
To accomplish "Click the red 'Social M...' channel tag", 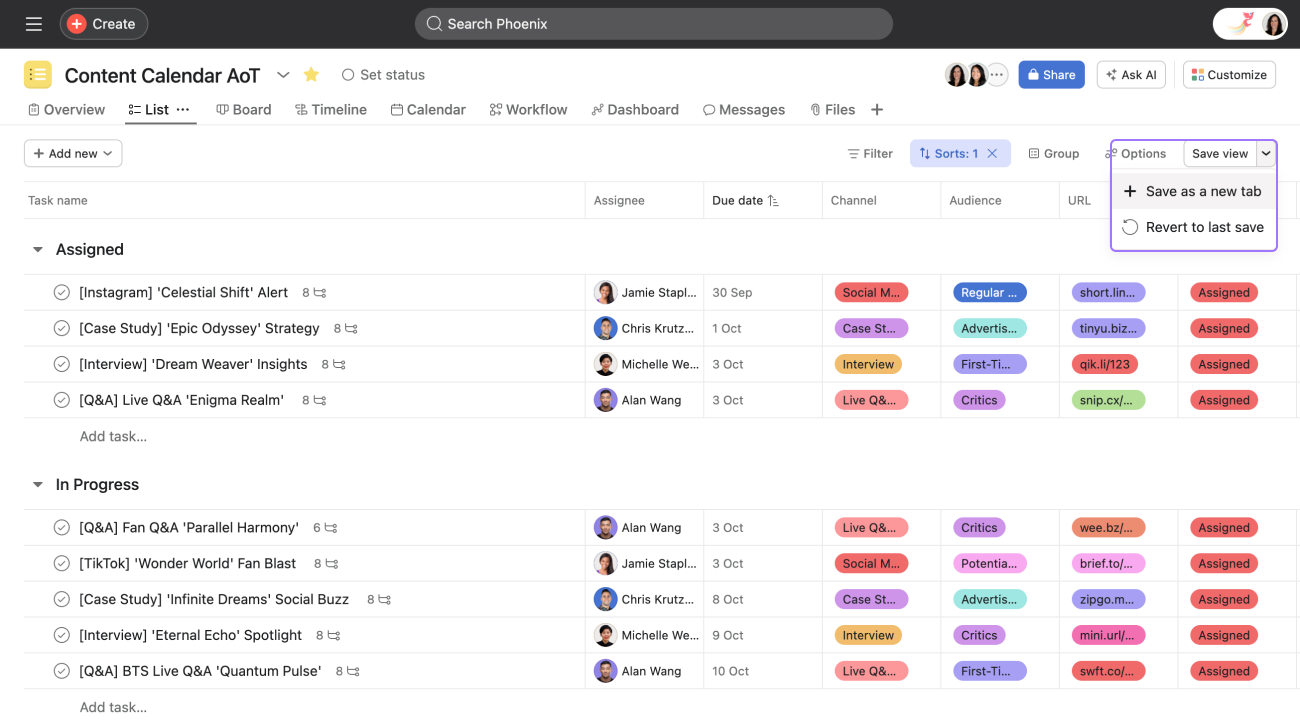I will pyautogui.click(x=871, y=293).
